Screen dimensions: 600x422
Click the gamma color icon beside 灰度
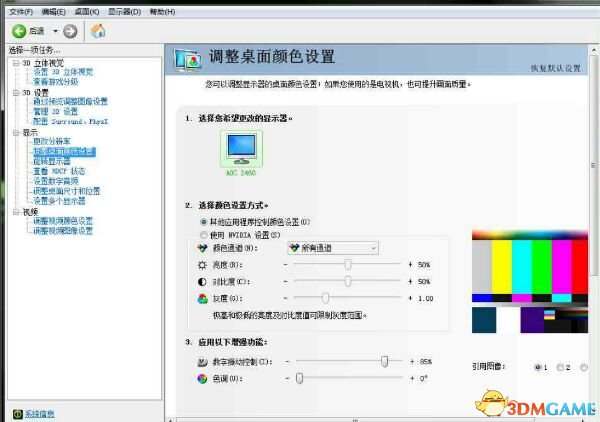coord(202,298)
